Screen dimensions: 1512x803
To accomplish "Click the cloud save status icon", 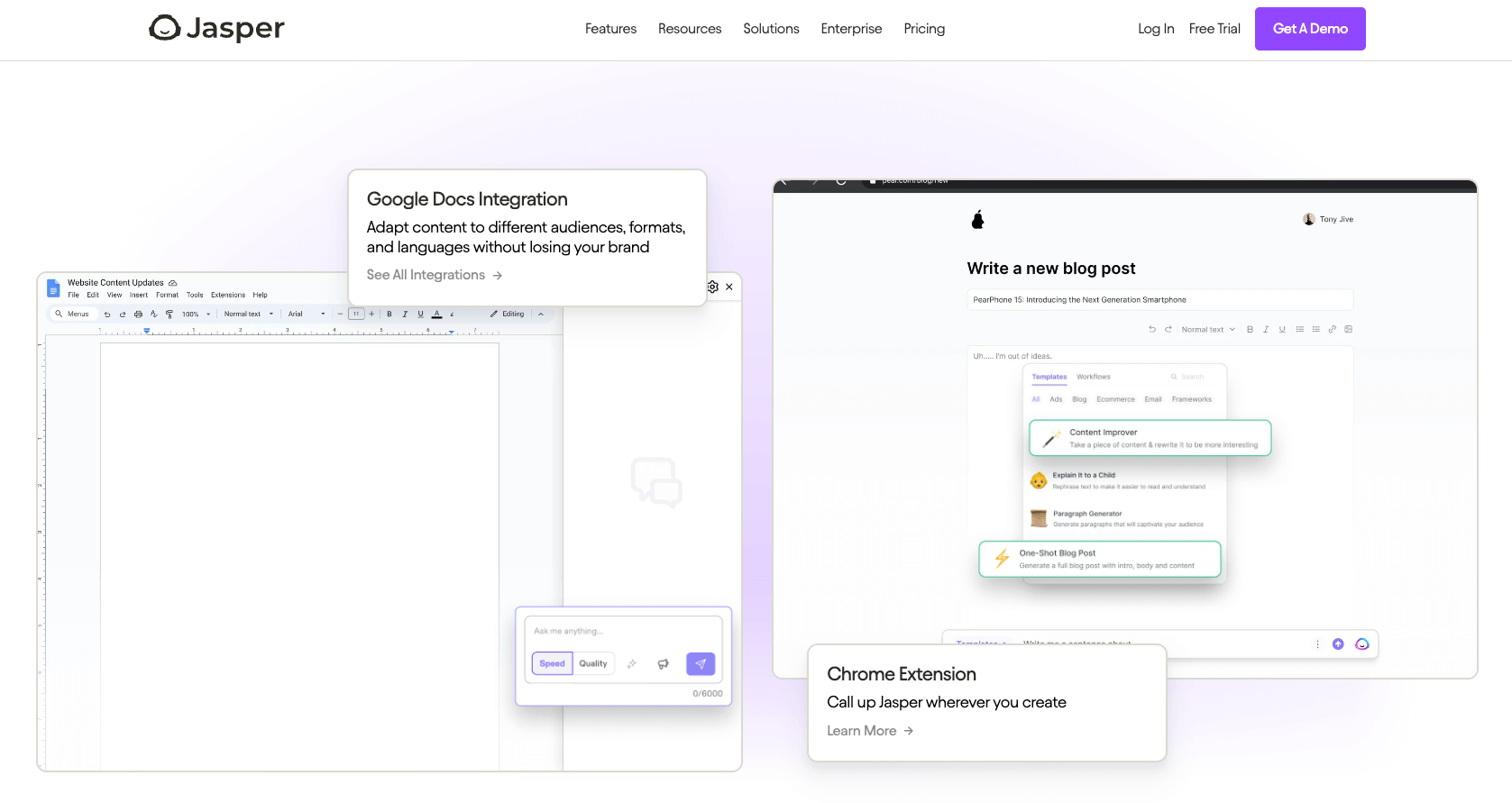I will click(172, 283).
